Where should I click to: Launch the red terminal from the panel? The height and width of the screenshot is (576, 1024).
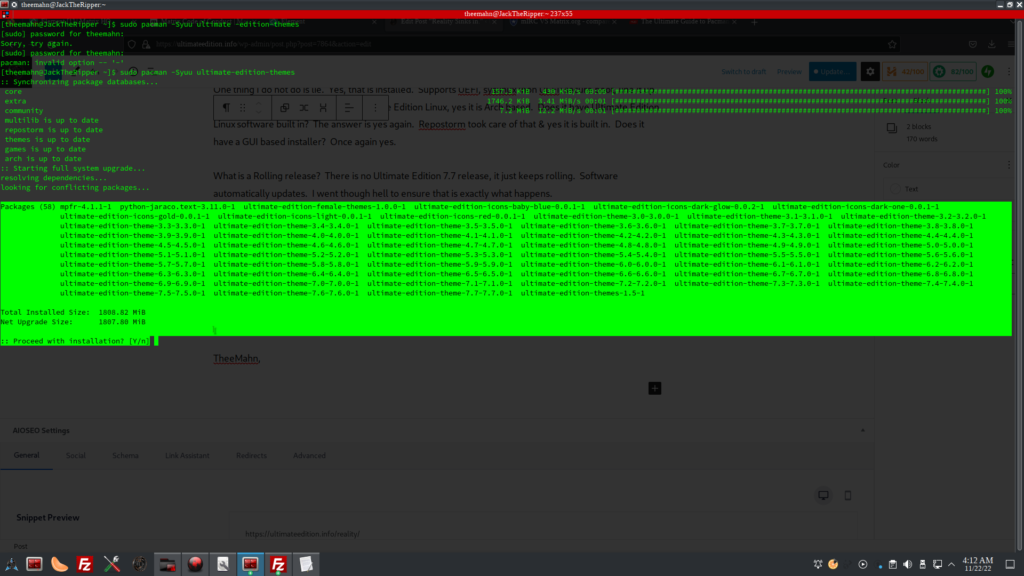pos(35,564)
